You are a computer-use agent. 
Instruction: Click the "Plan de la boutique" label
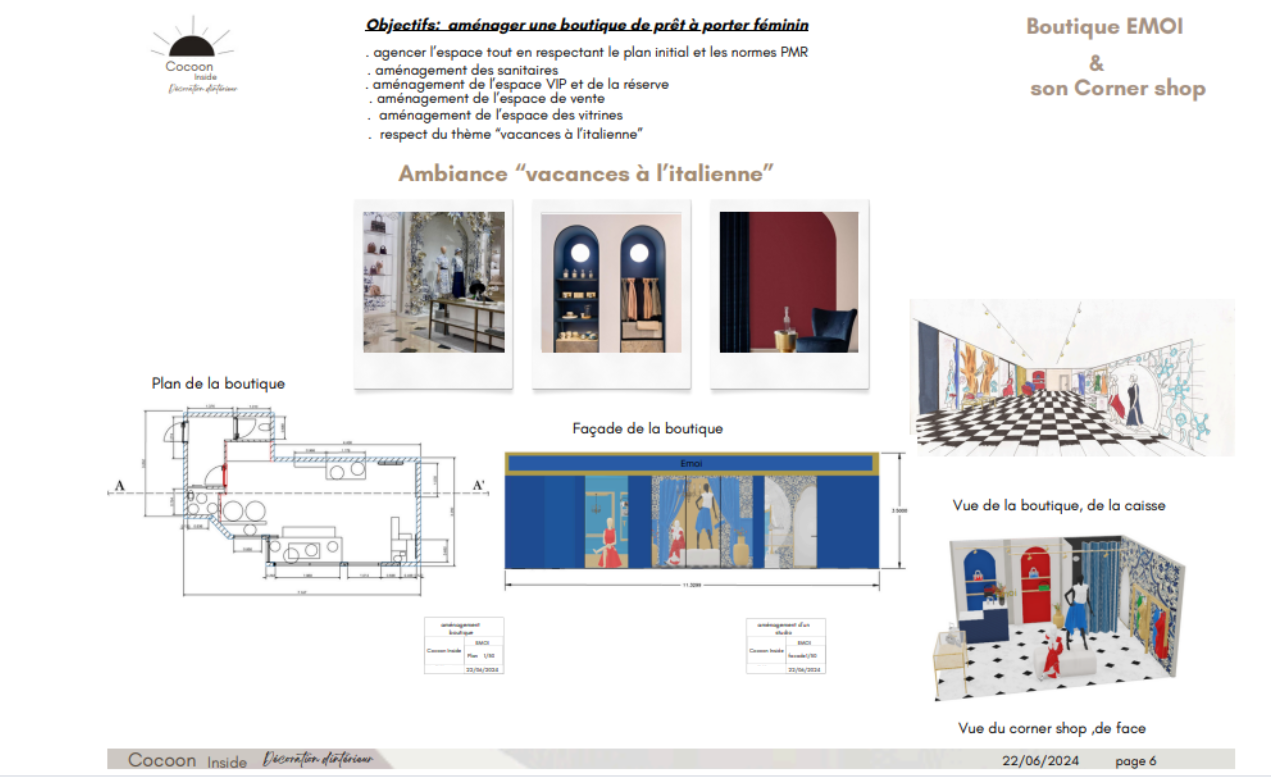tap(218, 383)
